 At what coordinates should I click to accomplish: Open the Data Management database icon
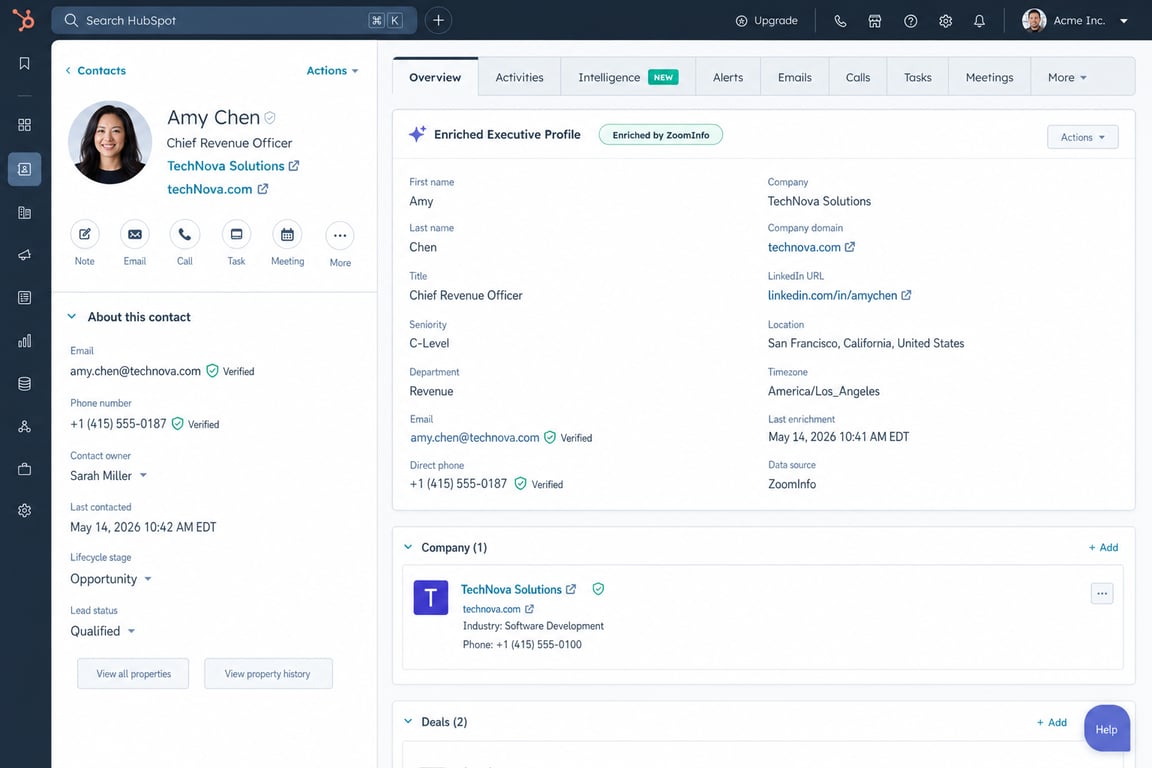[24, 384]
